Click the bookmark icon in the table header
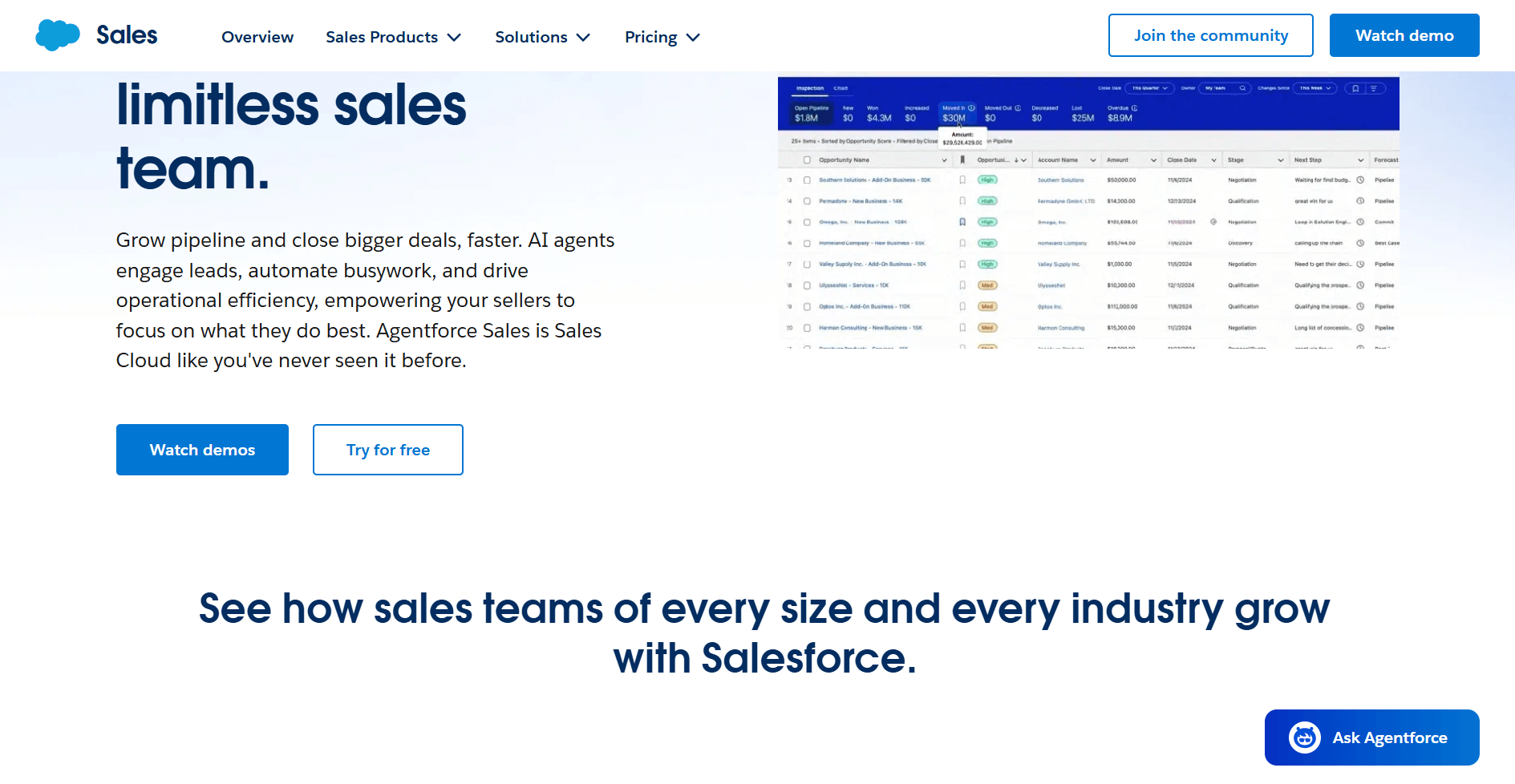Screen dimensions: 1515x784 pos(962,160)
